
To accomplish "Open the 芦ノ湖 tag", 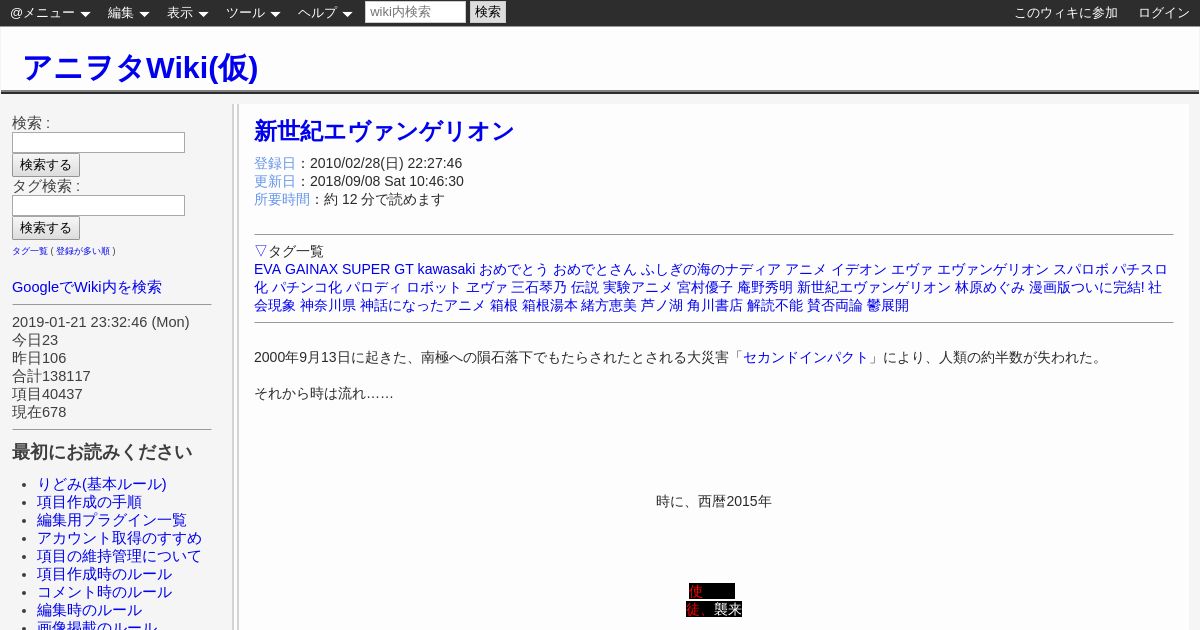I will click(662, 306).
